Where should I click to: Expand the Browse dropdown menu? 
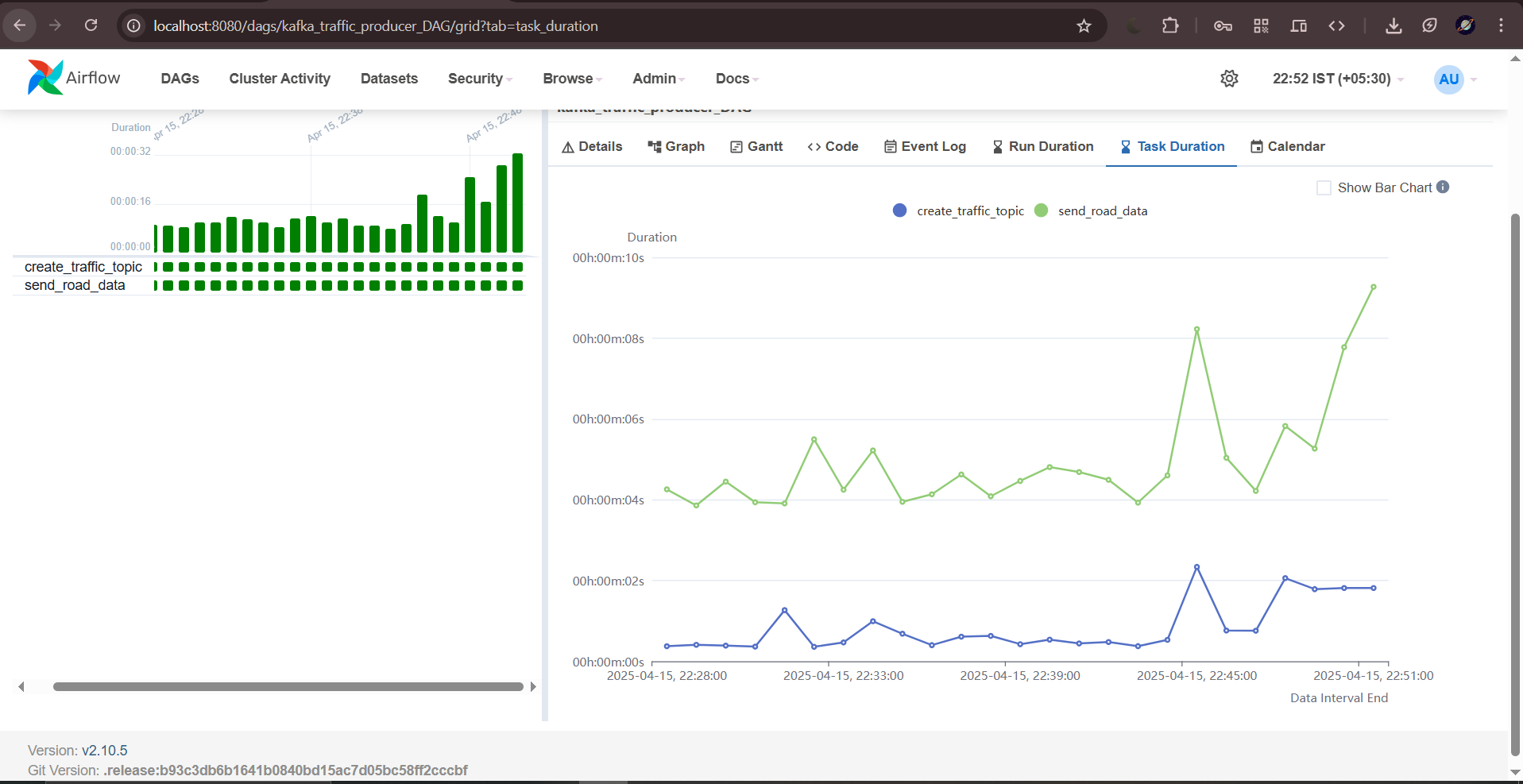click(571, 79)
